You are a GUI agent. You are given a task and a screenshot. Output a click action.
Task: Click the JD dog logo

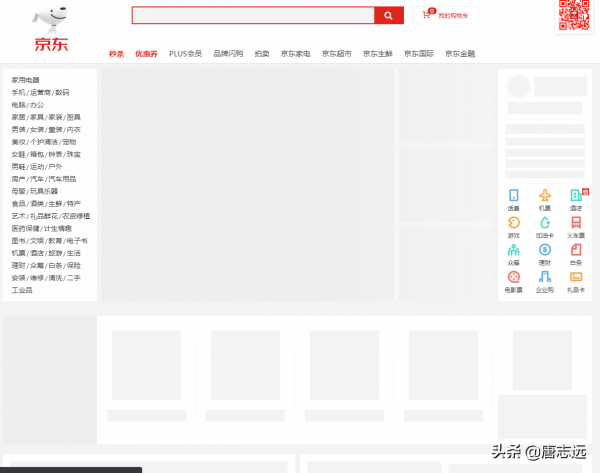pos(50,19)
